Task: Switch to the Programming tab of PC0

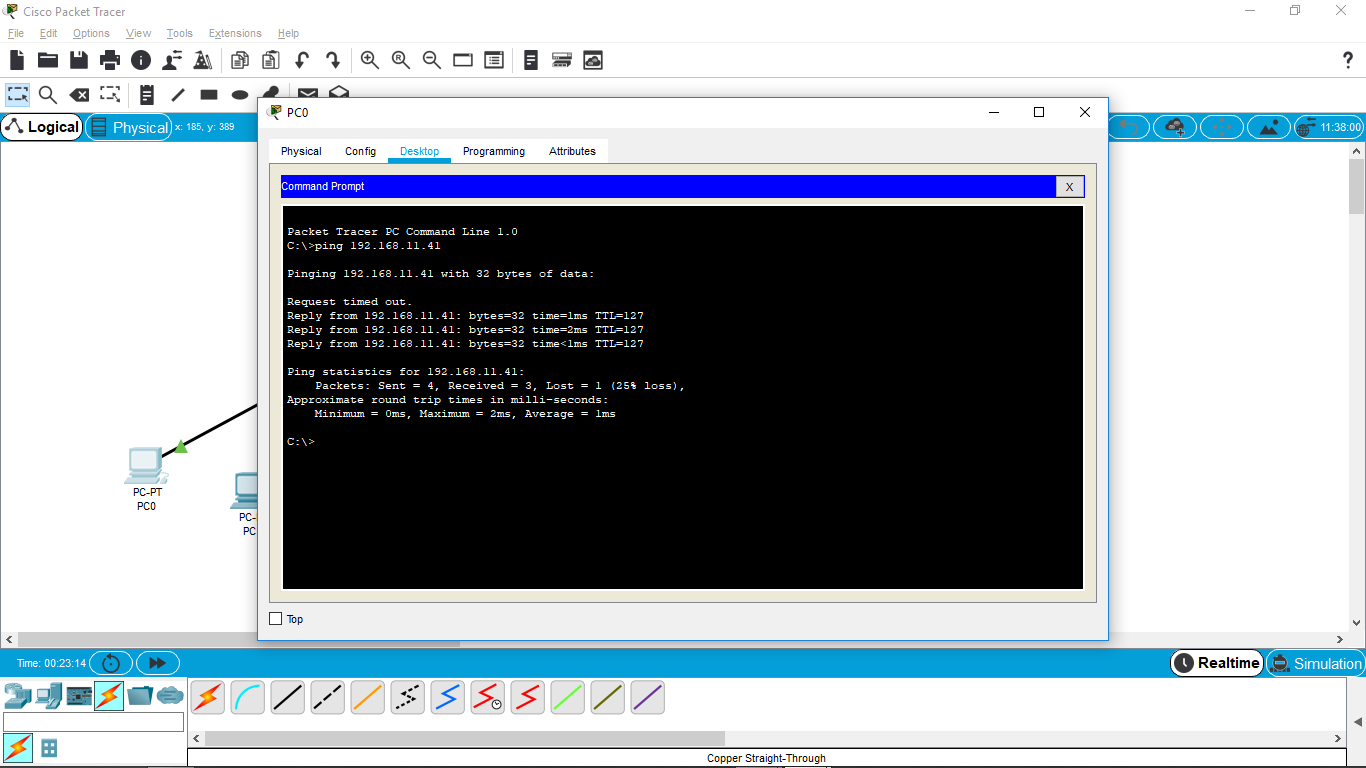Action: pyautogui.click(x=494, y=151)
